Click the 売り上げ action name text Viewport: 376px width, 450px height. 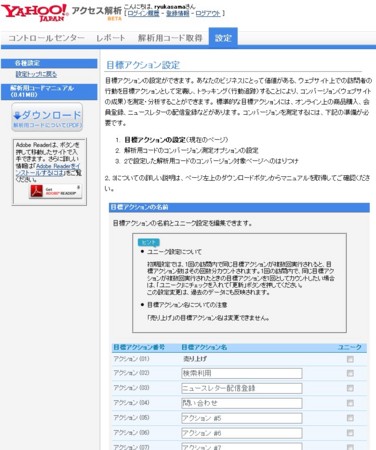195,359
